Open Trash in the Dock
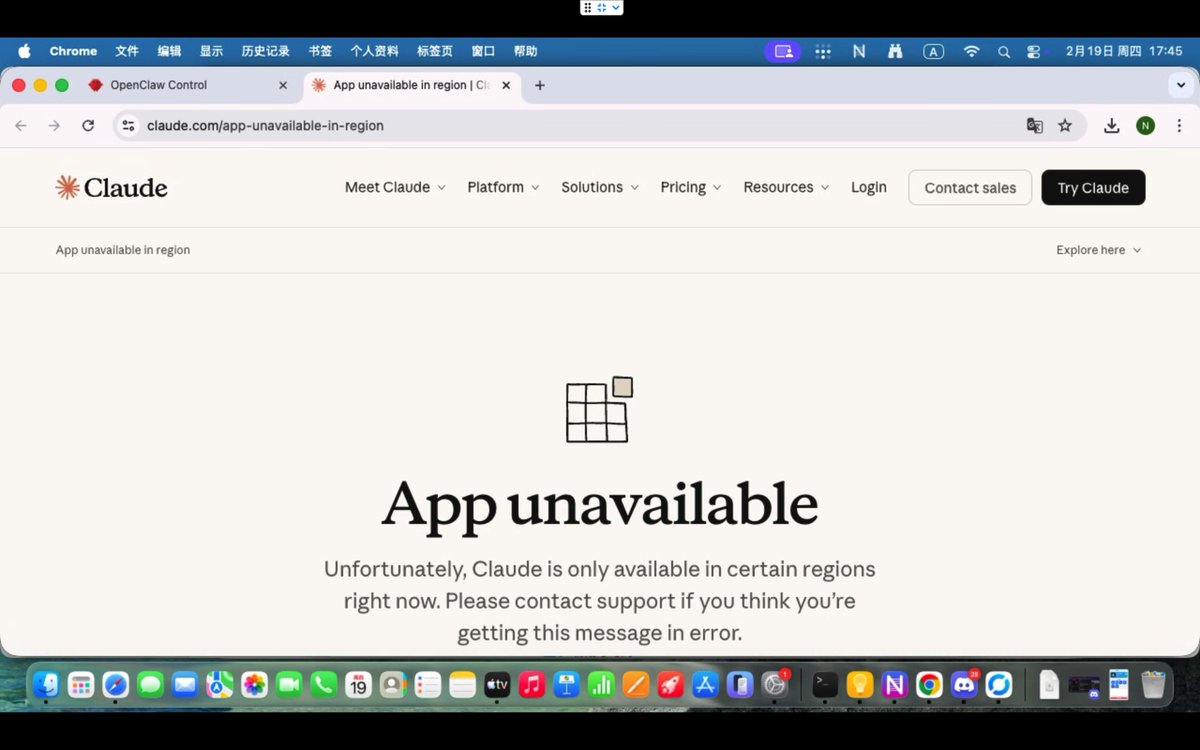The width and height of the screenshot is (1200, 750). tap(1153, 684)
